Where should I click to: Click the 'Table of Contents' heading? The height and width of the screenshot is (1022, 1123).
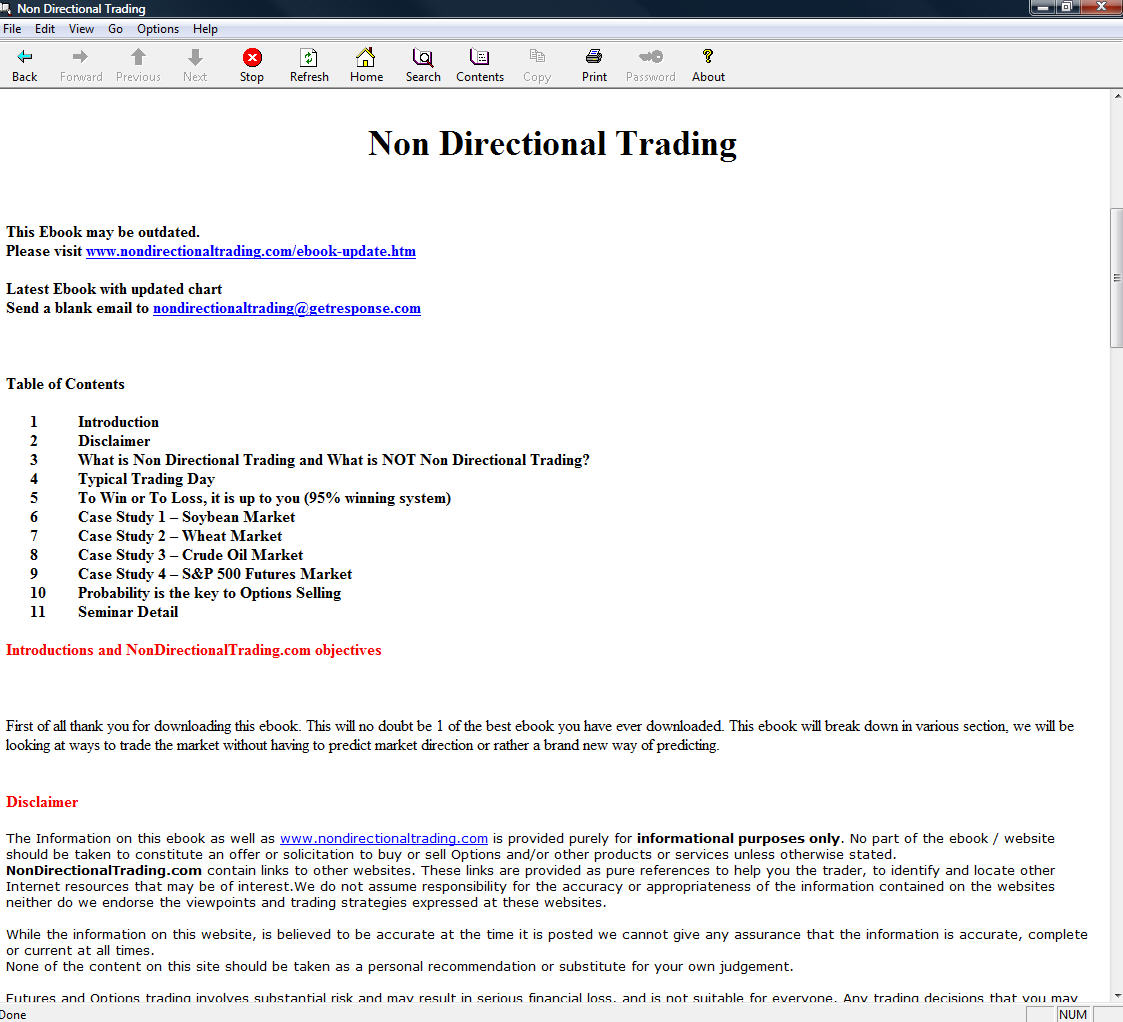[65, 384]
